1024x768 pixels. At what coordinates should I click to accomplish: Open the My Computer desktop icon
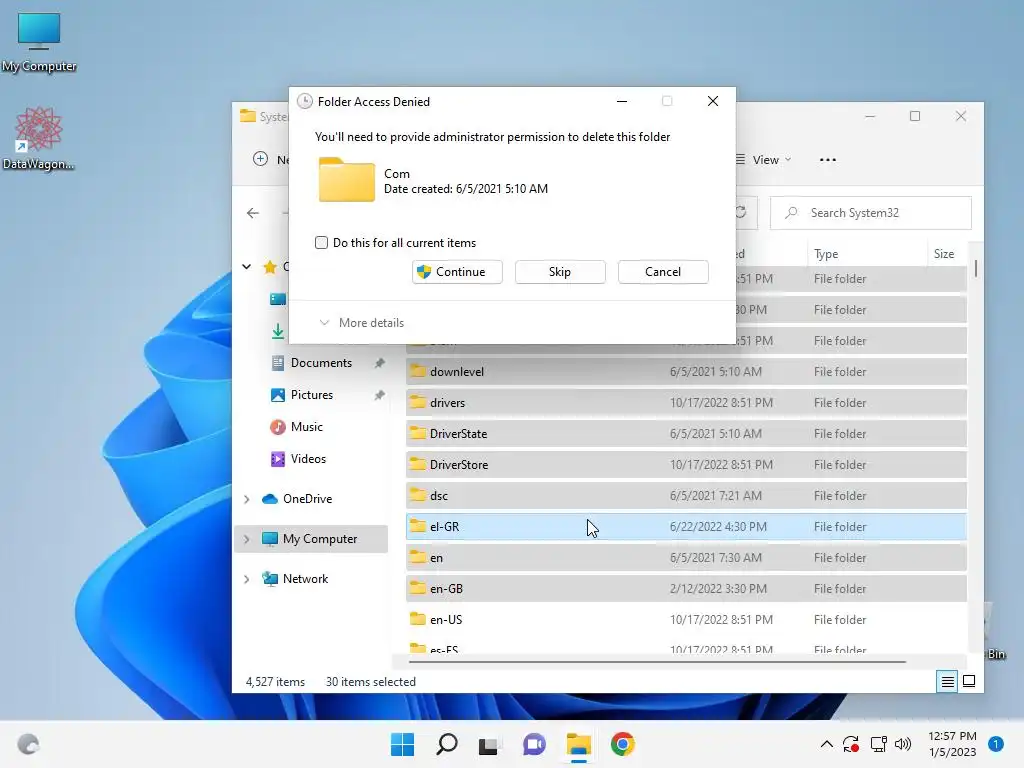coord(39,42)
